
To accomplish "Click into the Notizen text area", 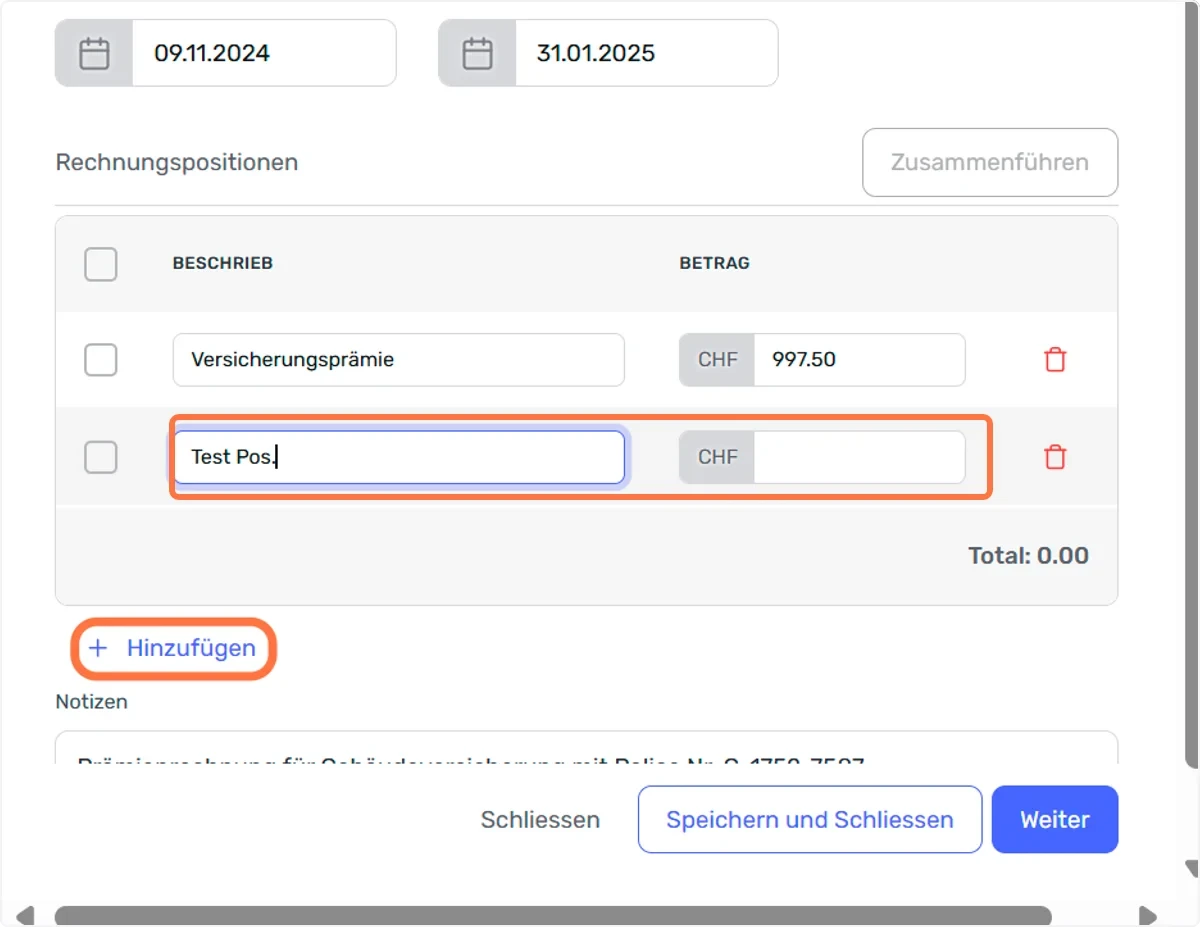I will (x=586, y=748).
